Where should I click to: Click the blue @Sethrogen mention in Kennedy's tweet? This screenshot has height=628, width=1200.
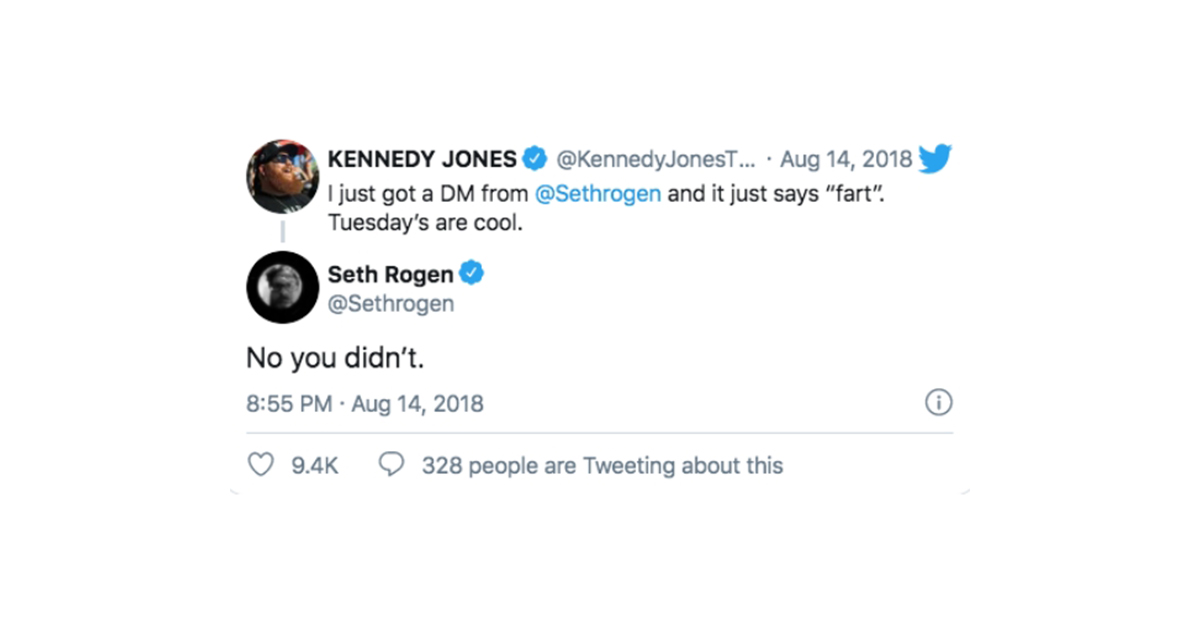pyautogui.click(x=598, y=193)
